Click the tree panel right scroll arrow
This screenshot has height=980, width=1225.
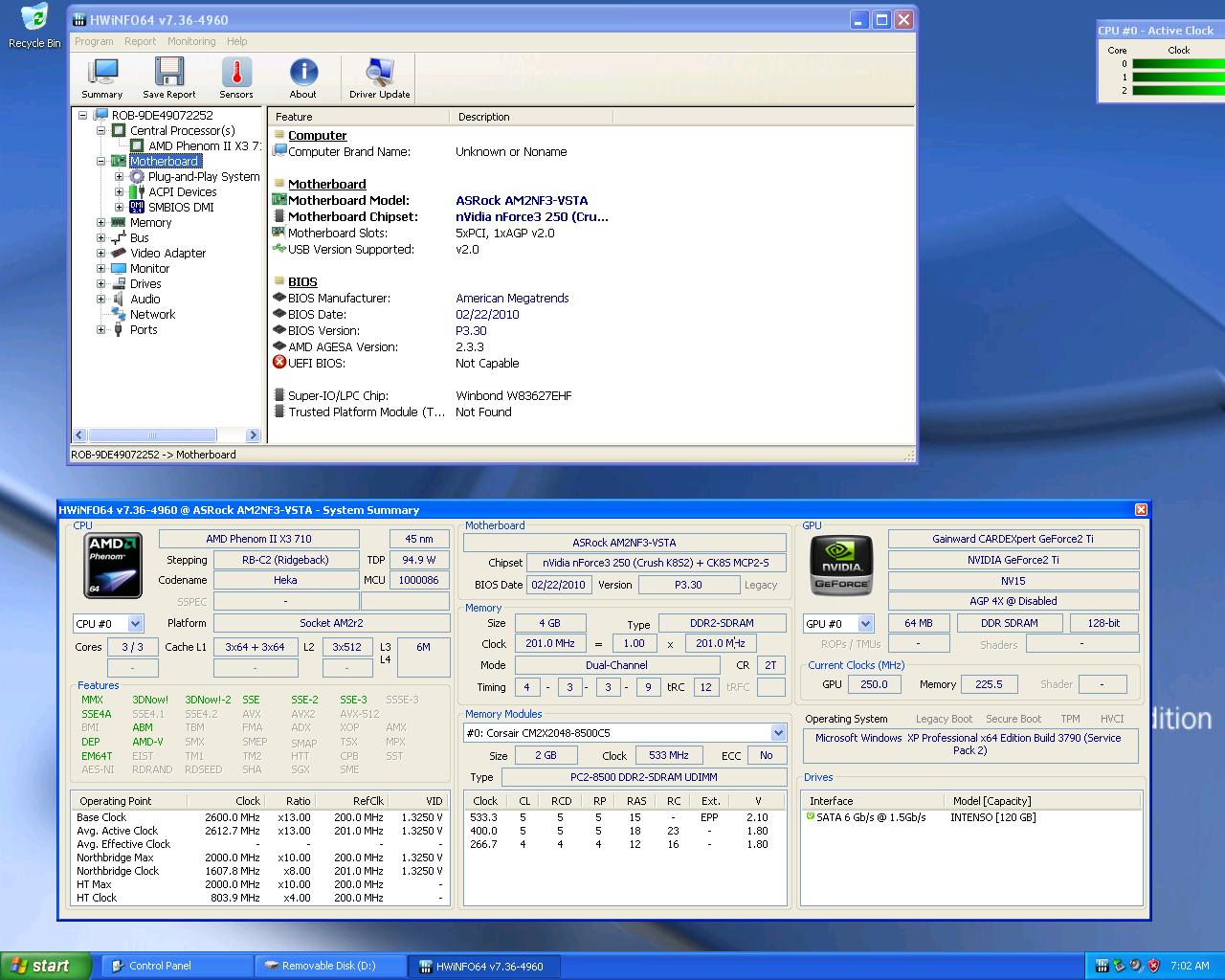point(253,435)
